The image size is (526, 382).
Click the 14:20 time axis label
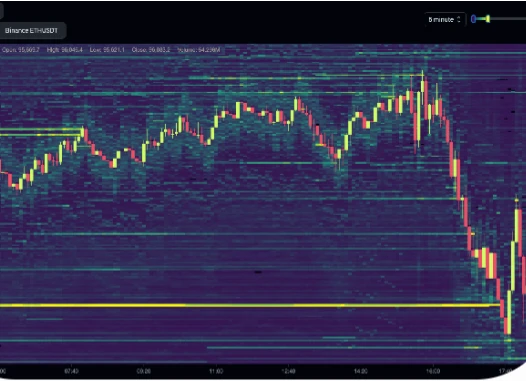pyautogui.click(x=361, y=371)
